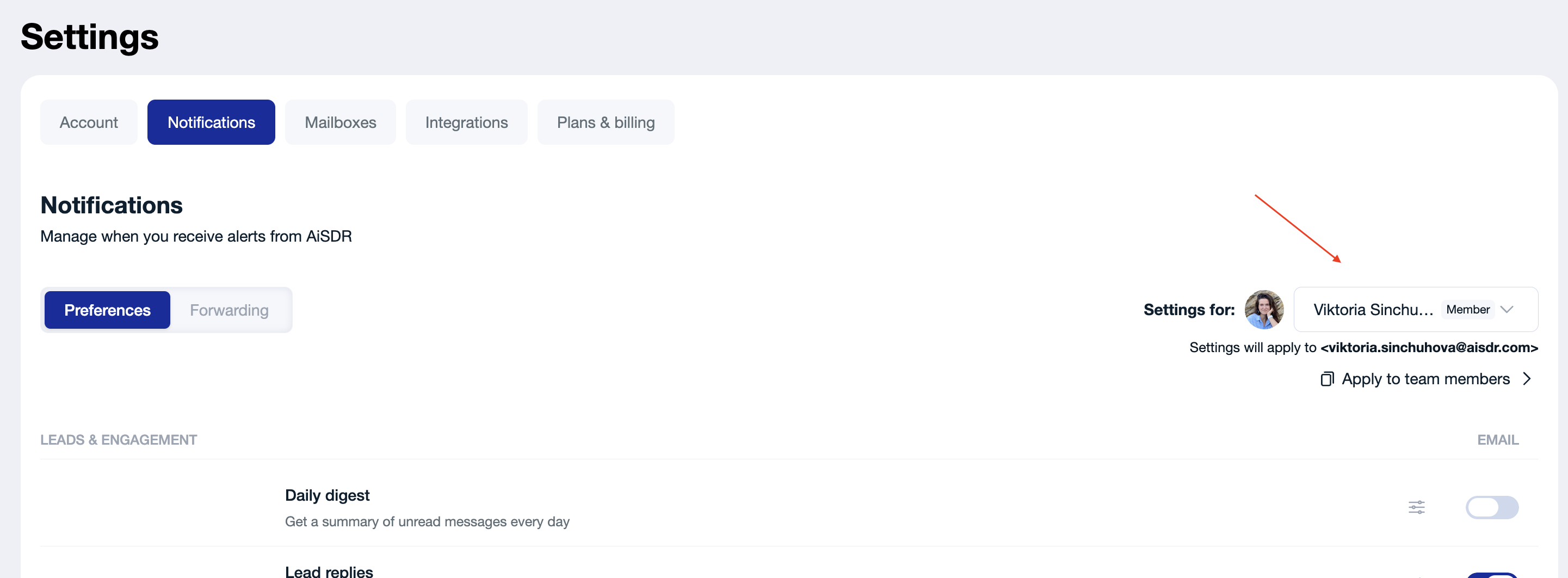Click the chevron arrow in member selector
The image size is (1568, 578).
click(x=1507, y=309)
